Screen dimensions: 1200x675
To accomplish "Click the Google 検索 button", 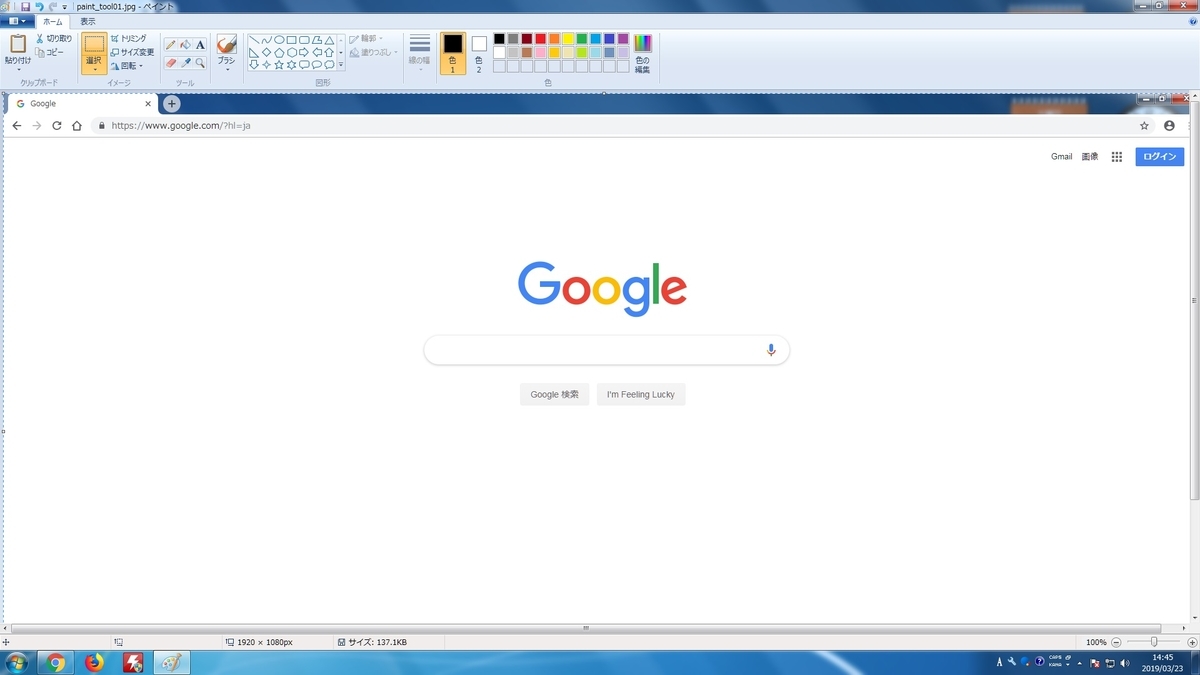I will coord(554,394).
